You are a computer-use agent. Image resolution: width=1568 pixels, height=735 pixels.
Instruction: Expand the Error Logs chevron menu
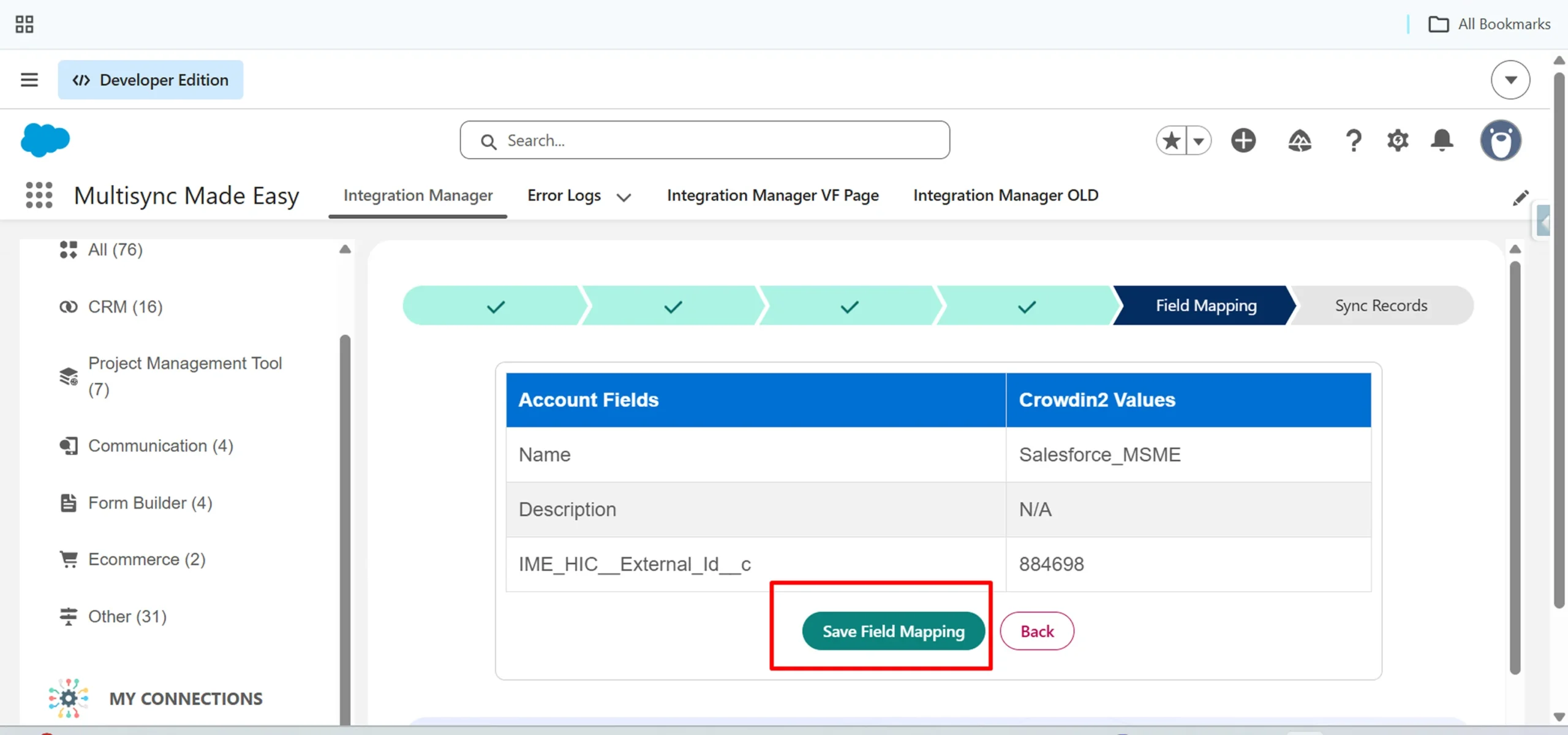coord(624,197)
